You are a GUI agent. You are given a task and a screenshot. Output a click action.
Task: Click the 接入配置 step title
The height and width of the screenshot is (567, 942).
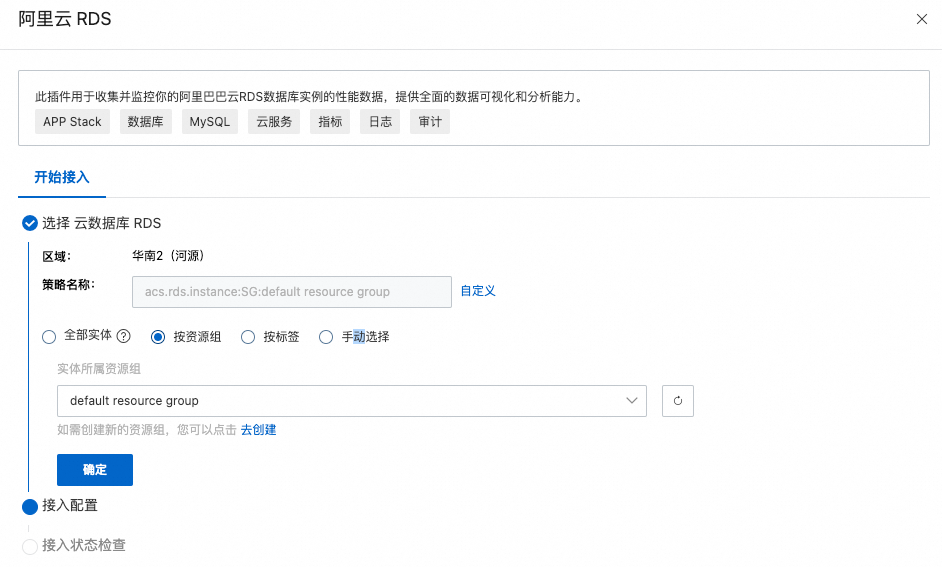click(70, 506)
